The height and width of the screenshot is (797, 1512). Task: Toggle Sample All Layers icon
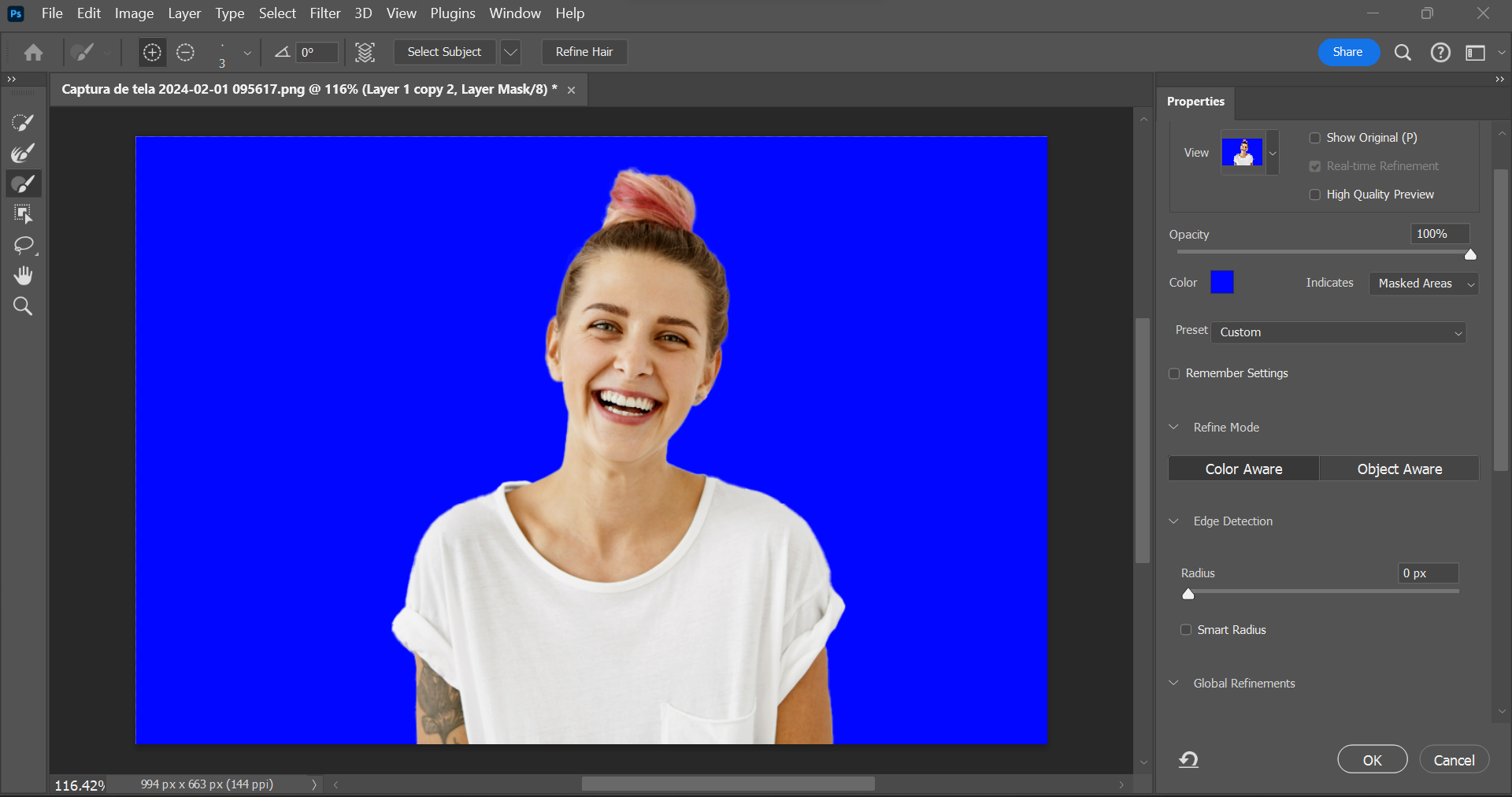pyautogui.click(x=365, y=52)
